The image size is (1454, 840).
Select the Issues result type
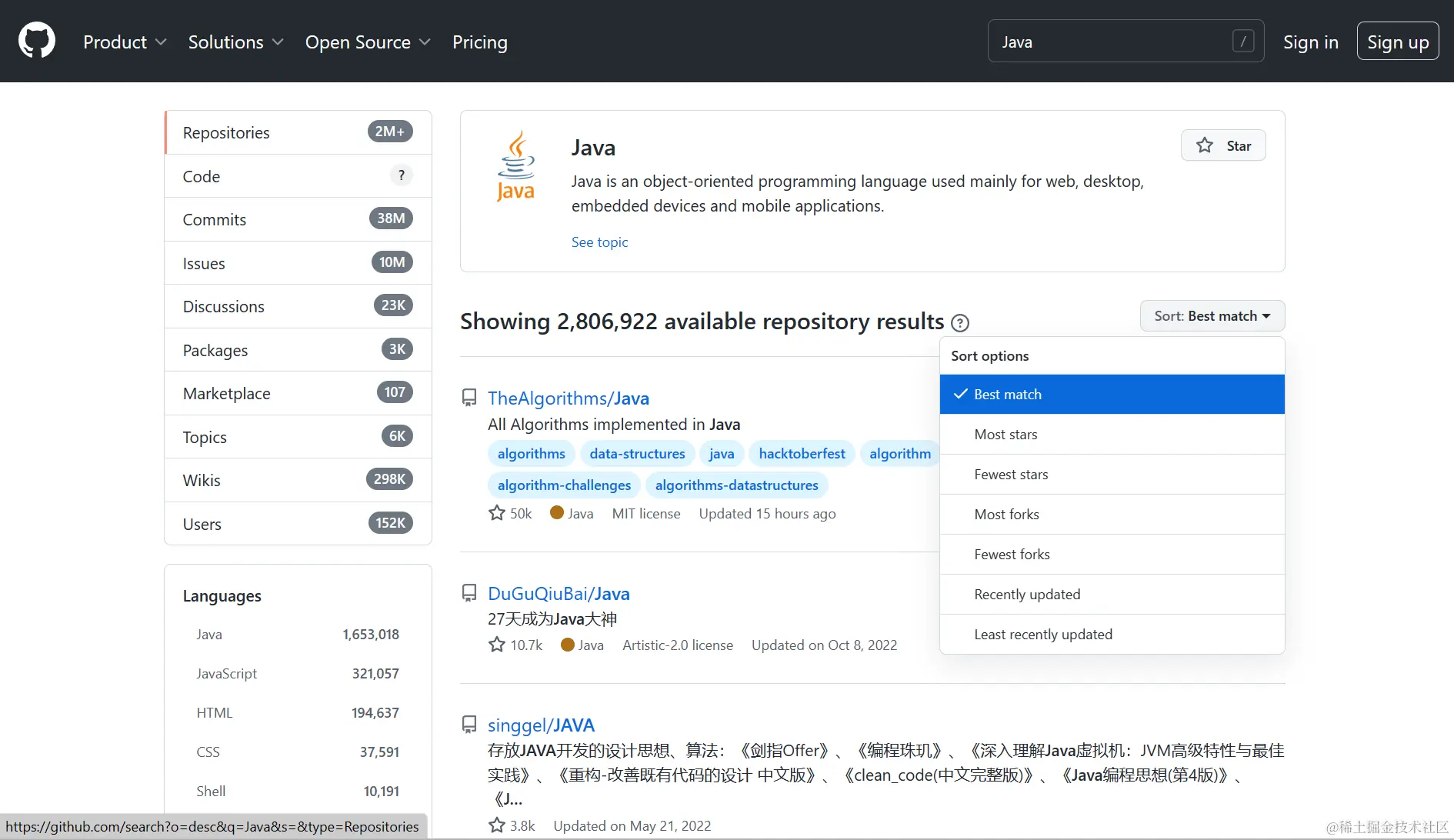coord(298,263)
